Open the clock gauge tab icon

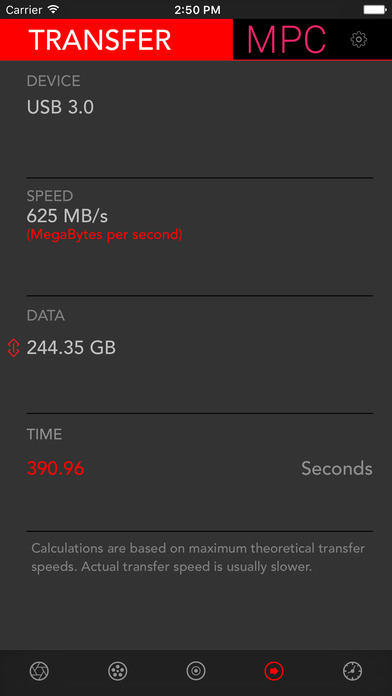(352, 671)
